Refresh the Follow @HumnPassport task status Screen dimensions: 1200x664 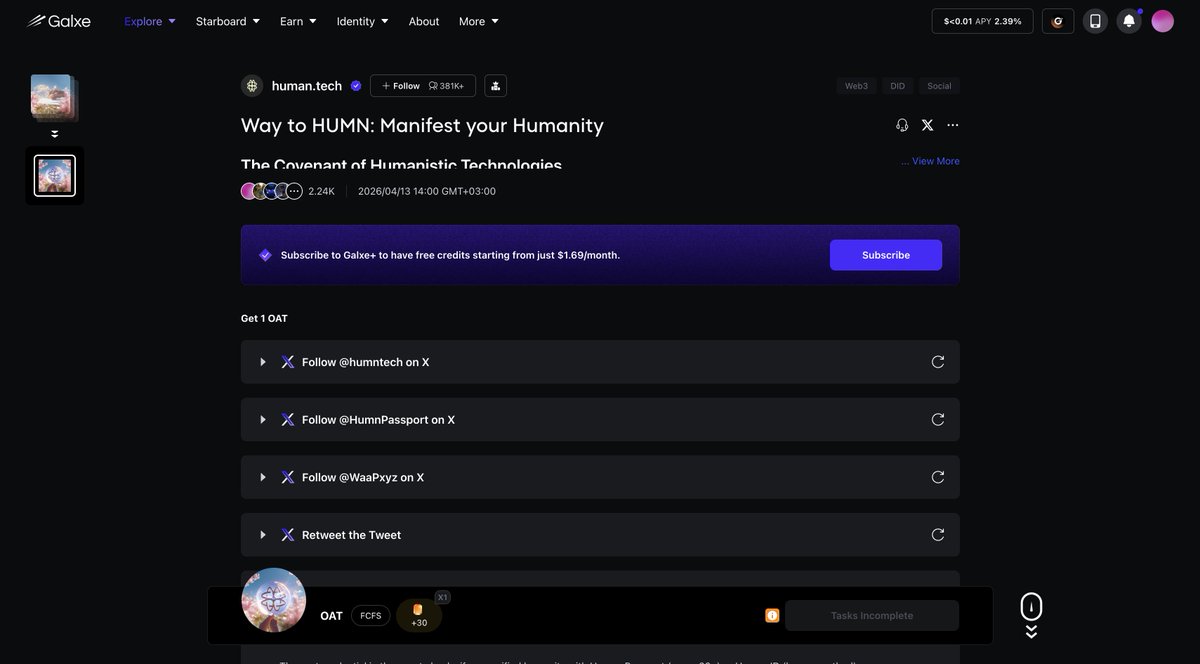pyautogui.click(x=938, y=420)
